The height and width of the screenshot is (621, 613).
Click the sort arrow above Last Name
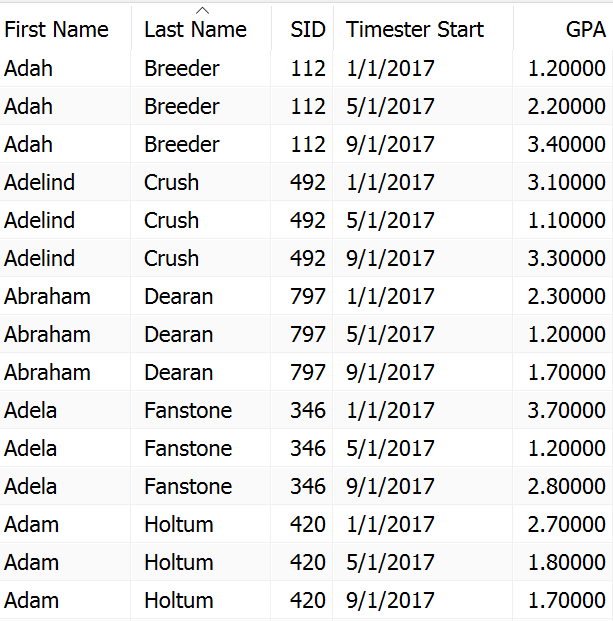[202, 11]
